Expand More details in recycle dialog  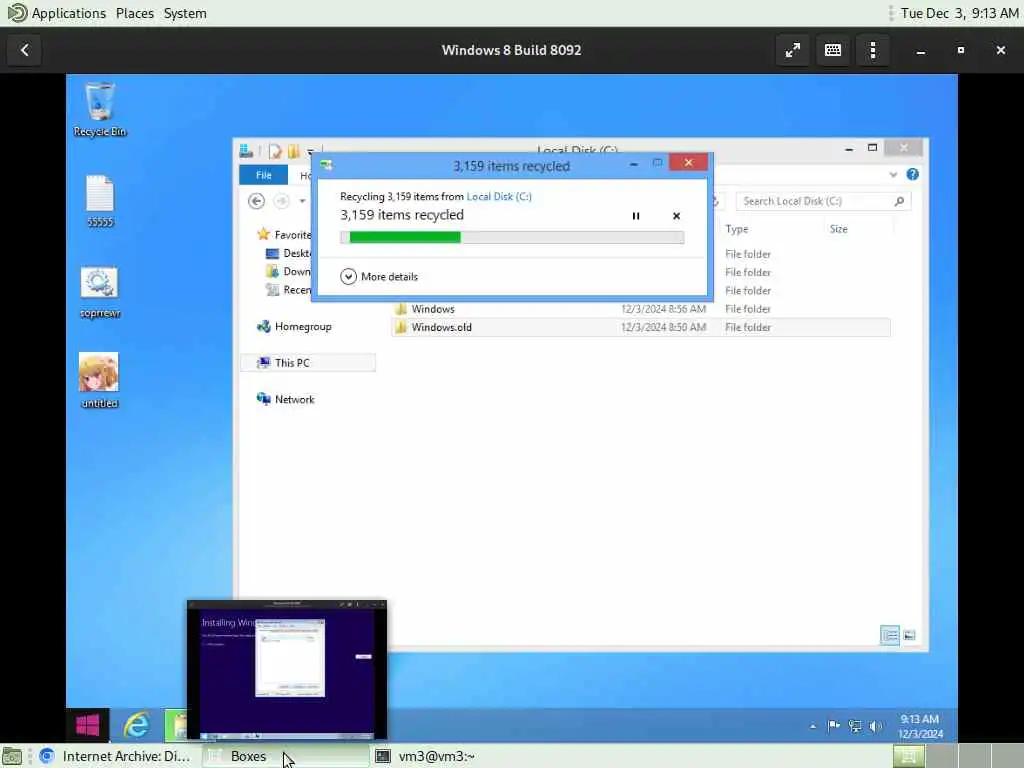coord(379,276)
